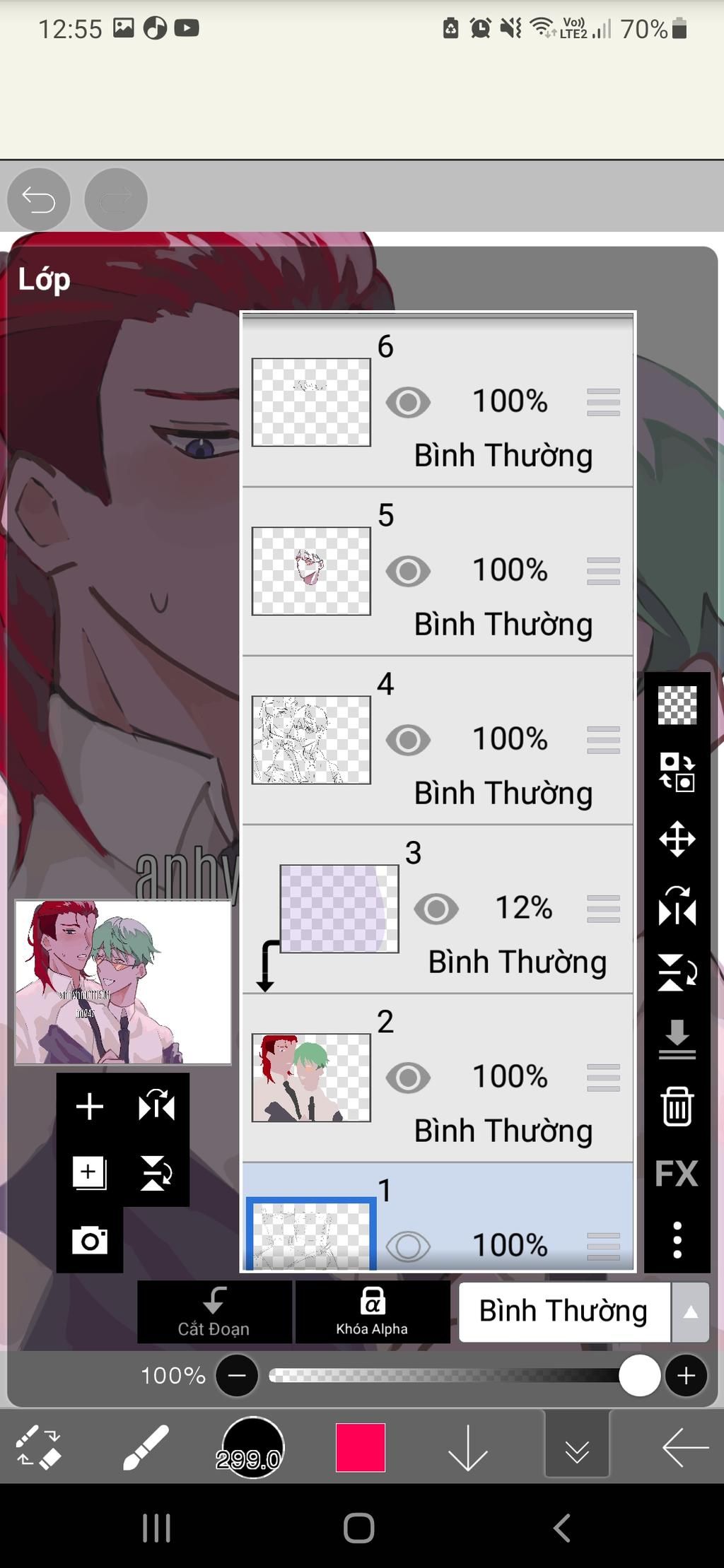Open the camera import icon
The width and height of the screenshot is (724, 1568).
click(x=90, y=1240)
